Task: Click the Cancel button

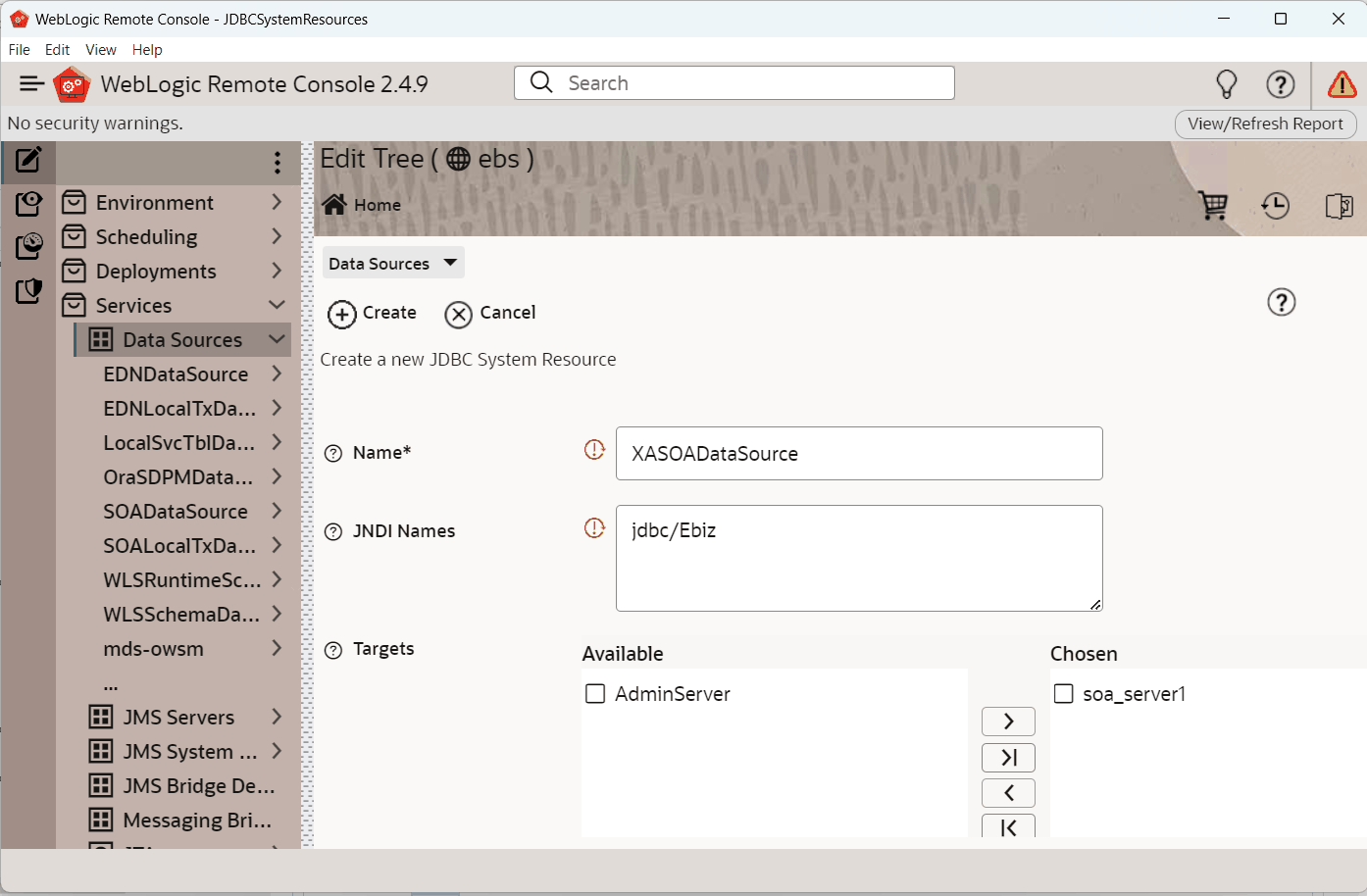Action: tap(490, 314)
